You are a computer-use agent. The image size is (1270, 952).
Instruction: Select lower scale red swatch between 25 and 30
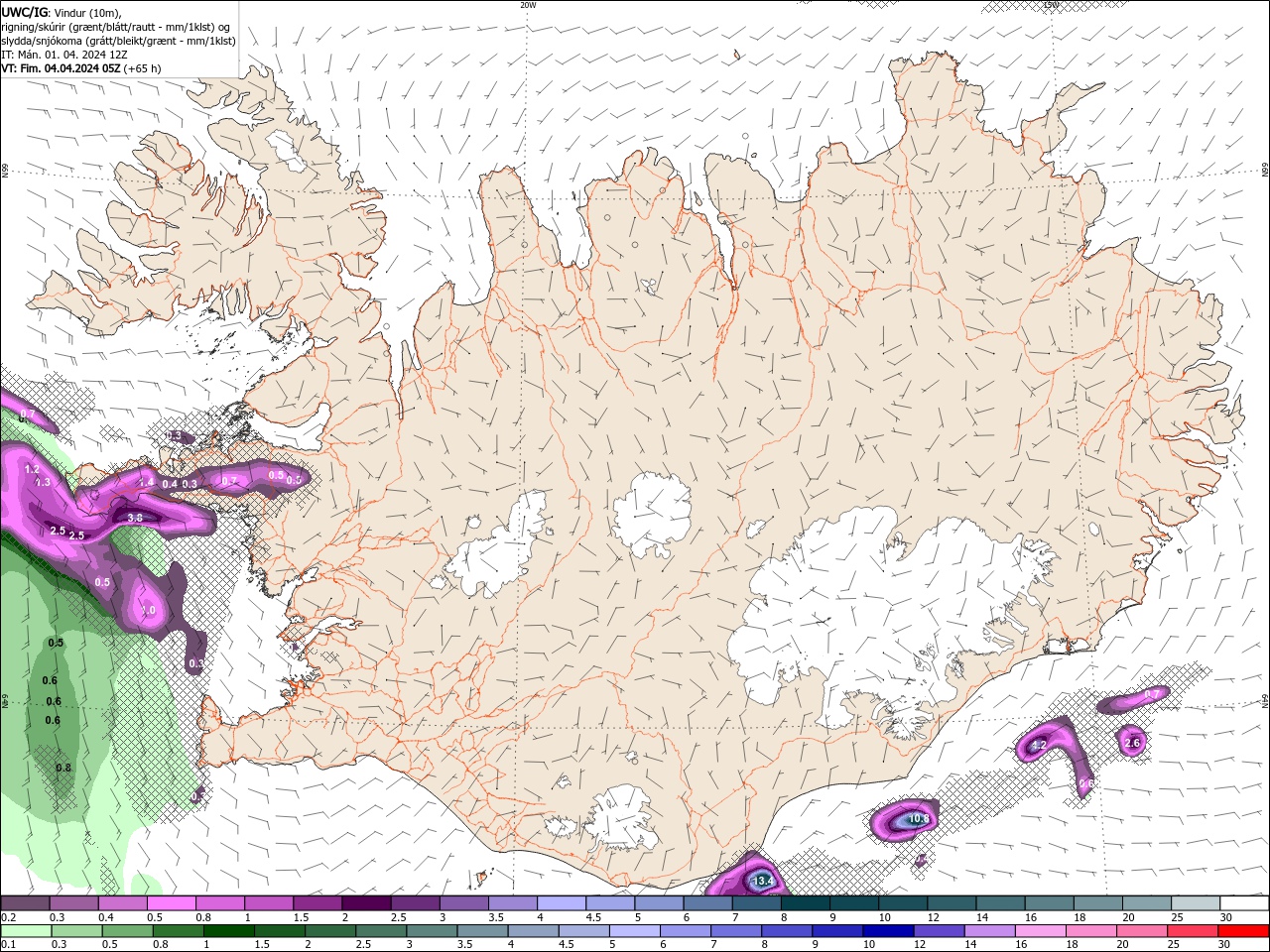pyautogui.click(x=1191, y=931)
